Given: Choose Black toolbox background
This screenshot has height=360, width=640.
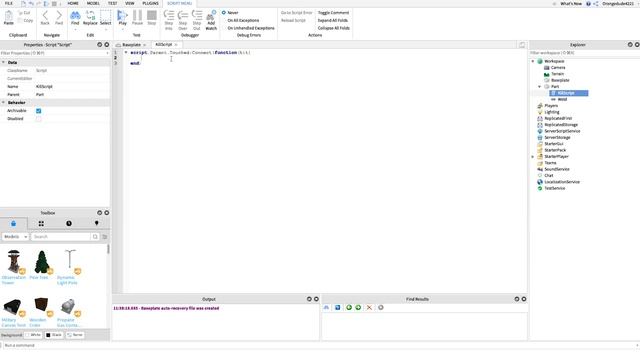Looking at the screenshot, I should (x=54, y=335).
